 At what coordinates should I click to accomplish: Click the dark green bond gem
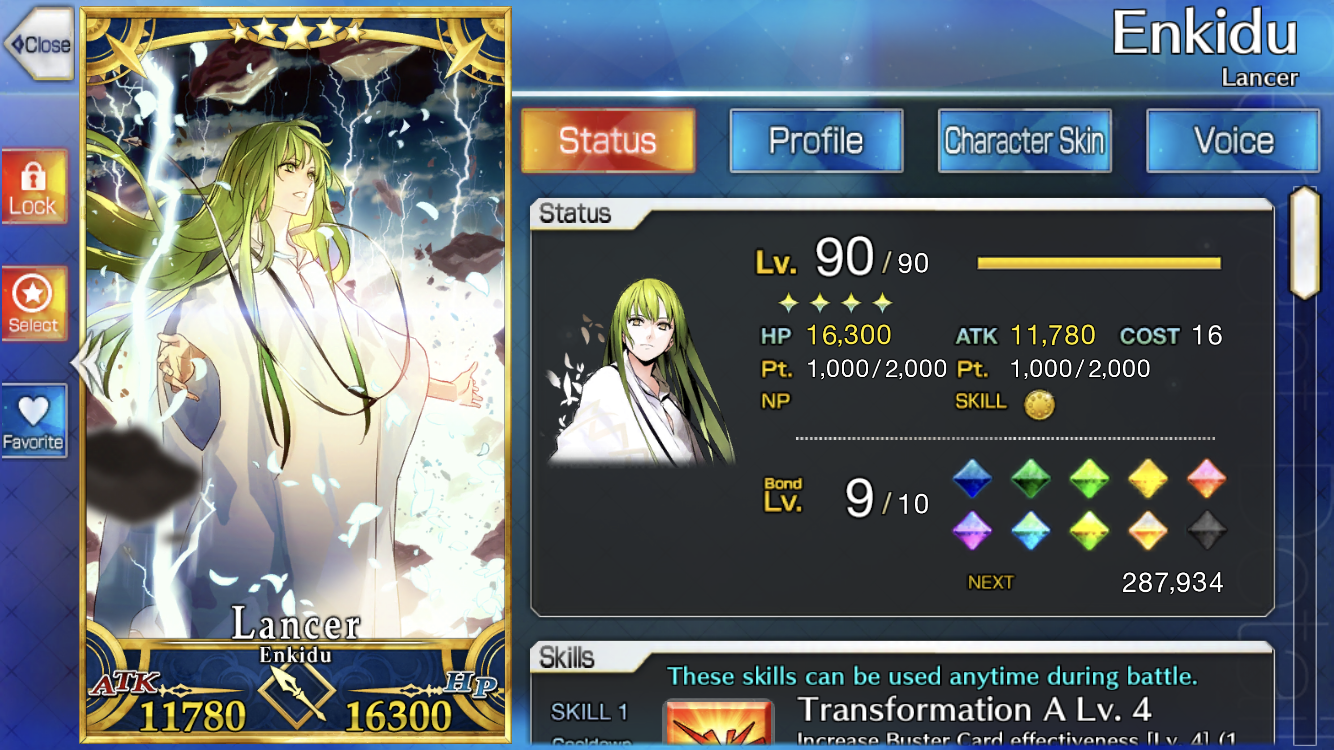click(x=1030, y=479)
